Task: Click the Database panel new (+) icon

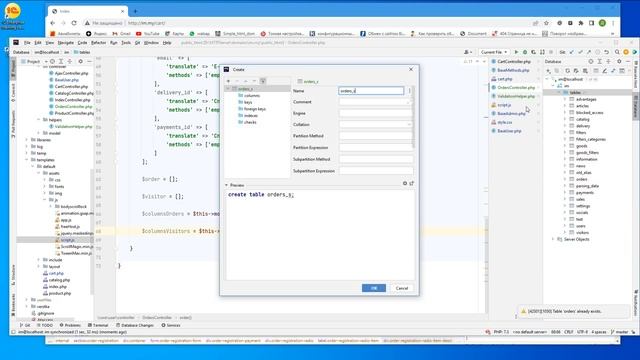Action: (x=548, y=71)
